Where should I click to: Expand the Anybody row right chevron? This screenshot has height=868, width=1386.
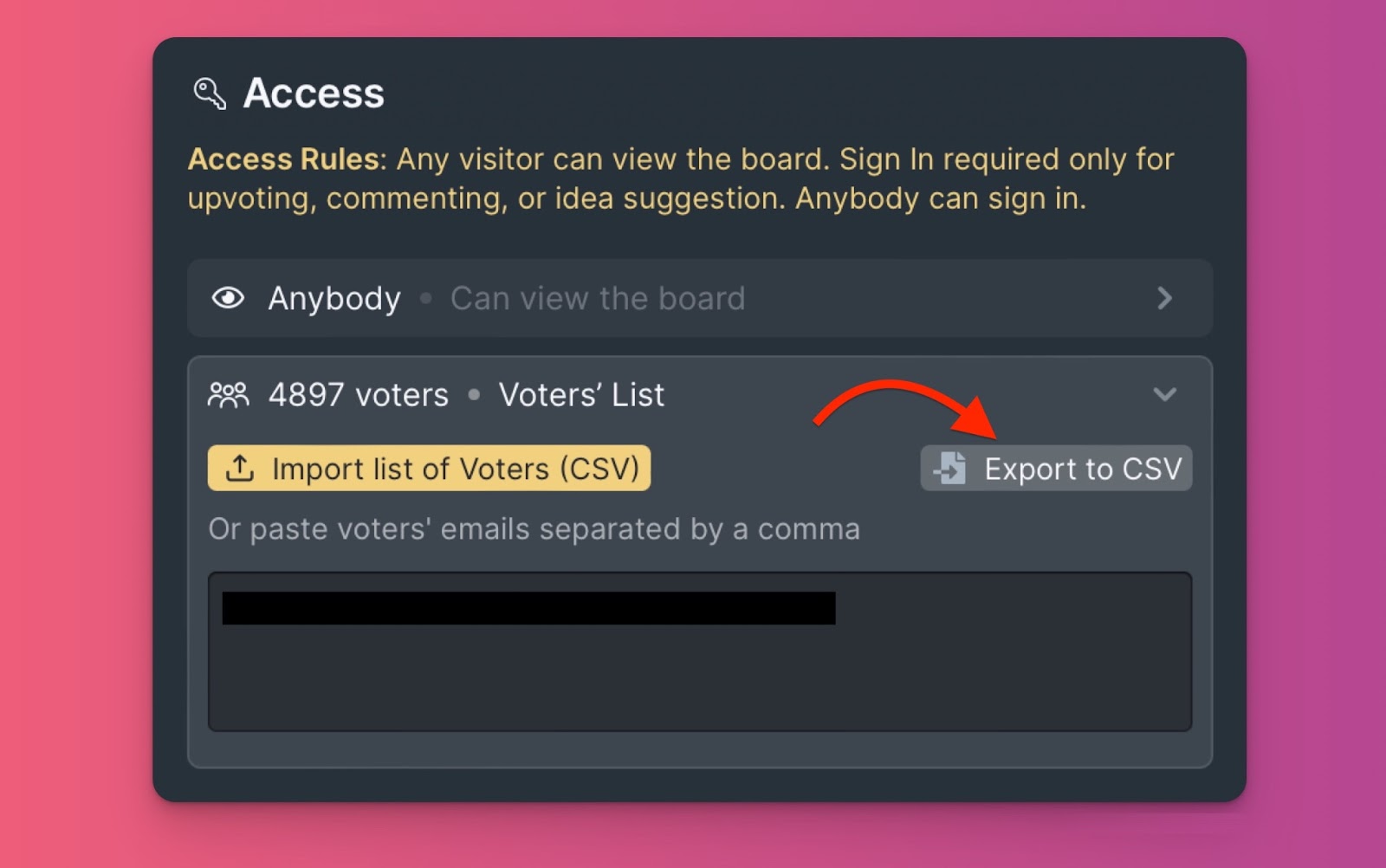click(1165, 298)
